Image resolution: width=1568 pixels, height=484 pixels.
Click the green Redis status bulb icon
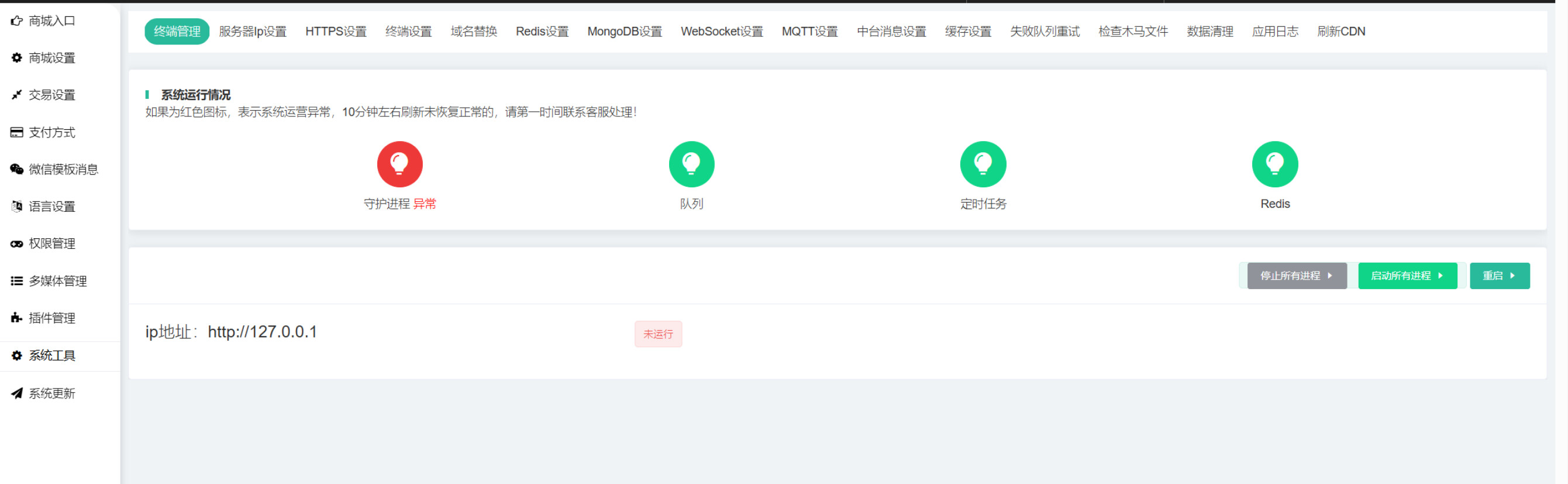point(1274,164)
